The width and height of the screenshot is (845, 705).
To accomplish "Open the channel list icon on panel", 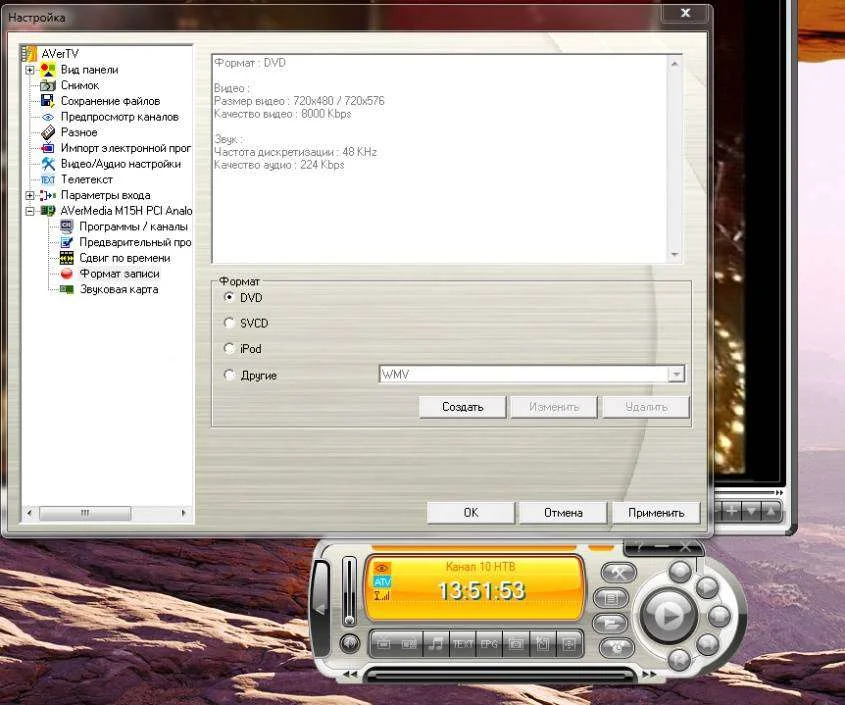I will point(612,598).
